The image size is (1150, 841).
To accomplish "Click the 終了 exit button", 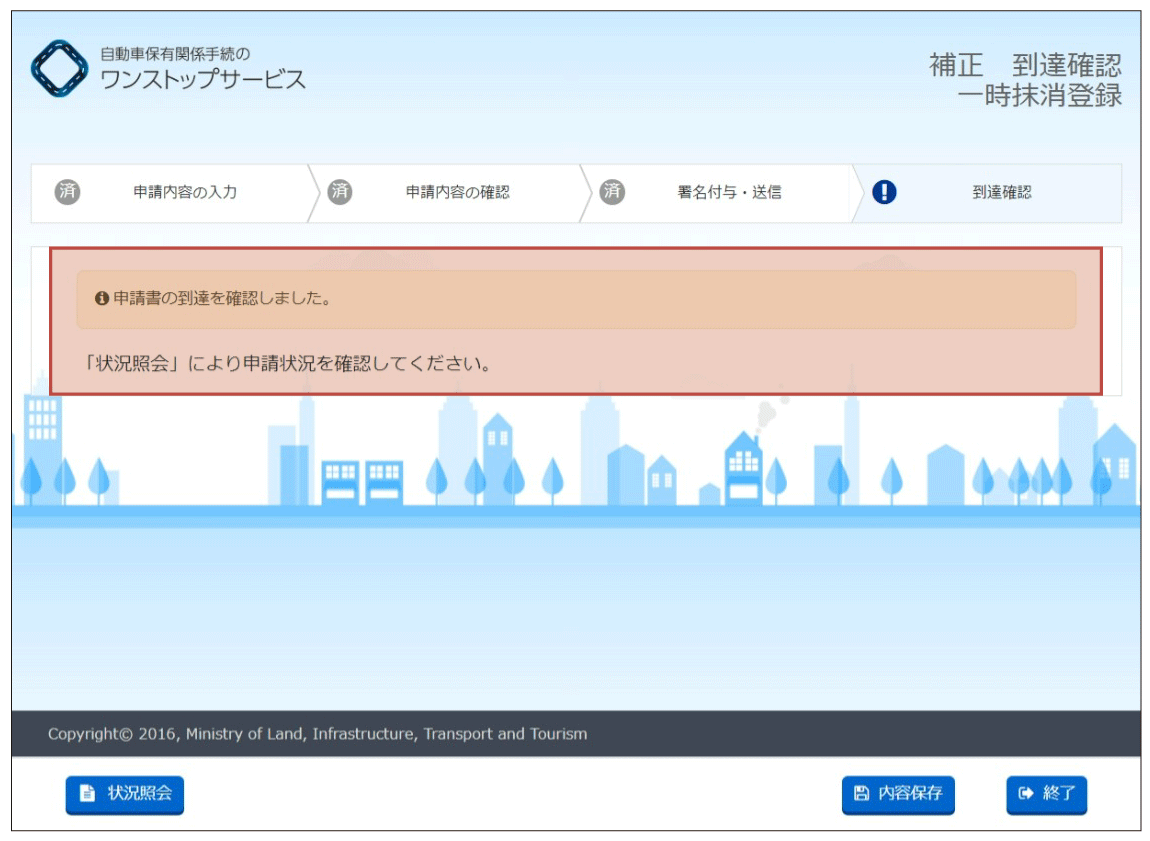I will (1046, 794).
